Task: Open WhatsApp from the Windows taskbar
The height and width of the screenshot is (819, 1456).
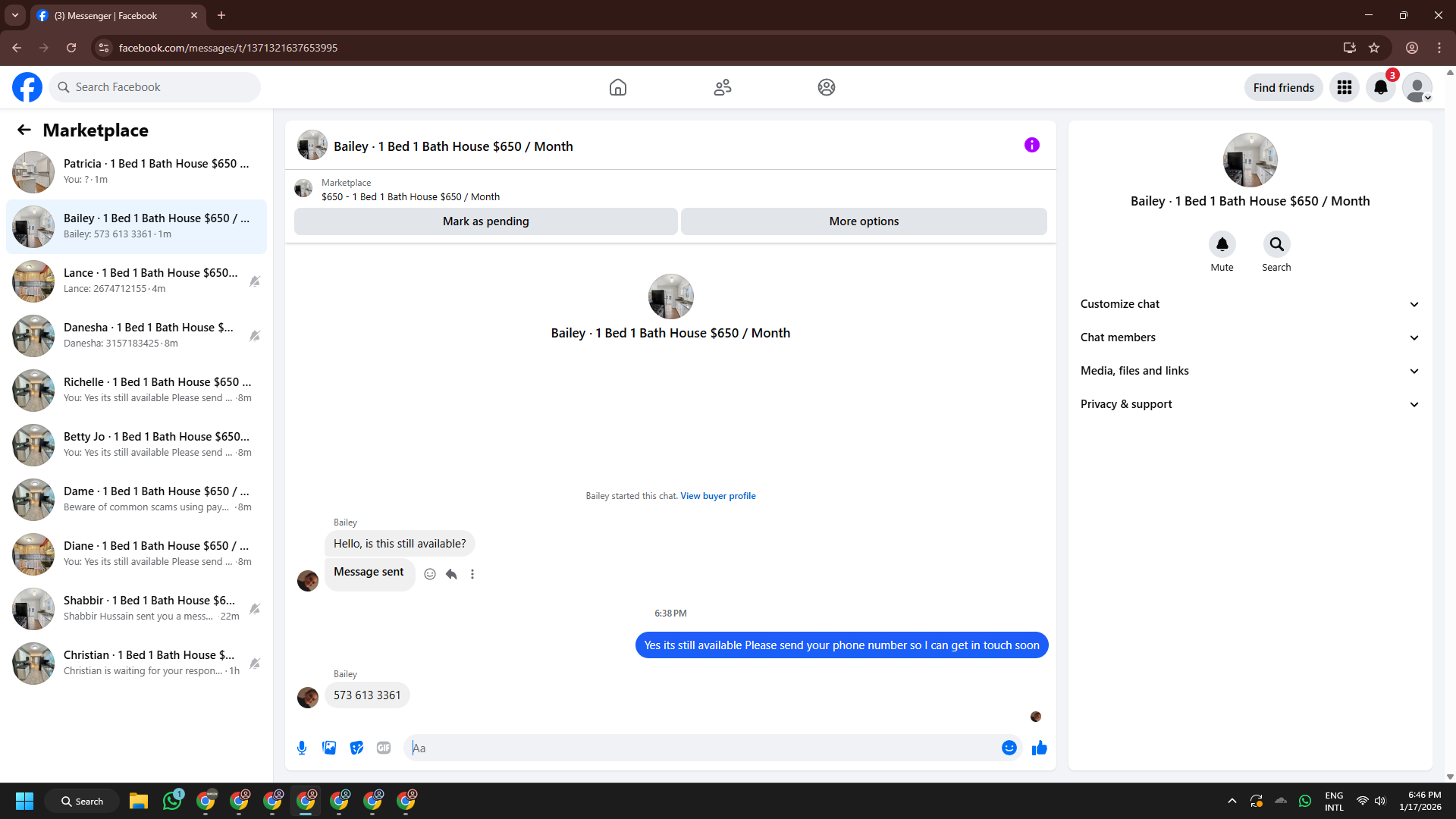Action: (x=172, y=801)
